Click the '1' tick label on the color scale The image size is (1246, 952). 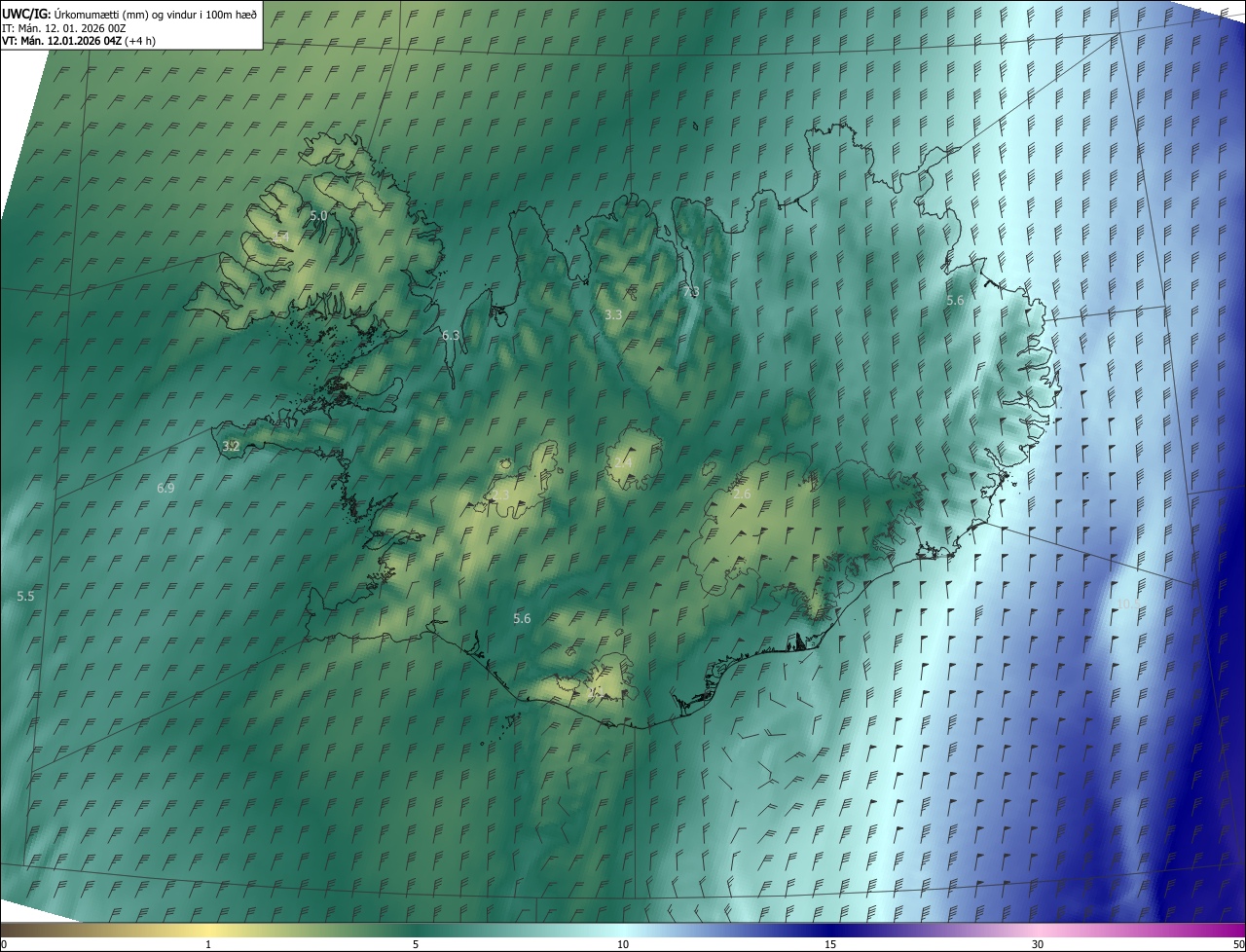tap(208, 944)
